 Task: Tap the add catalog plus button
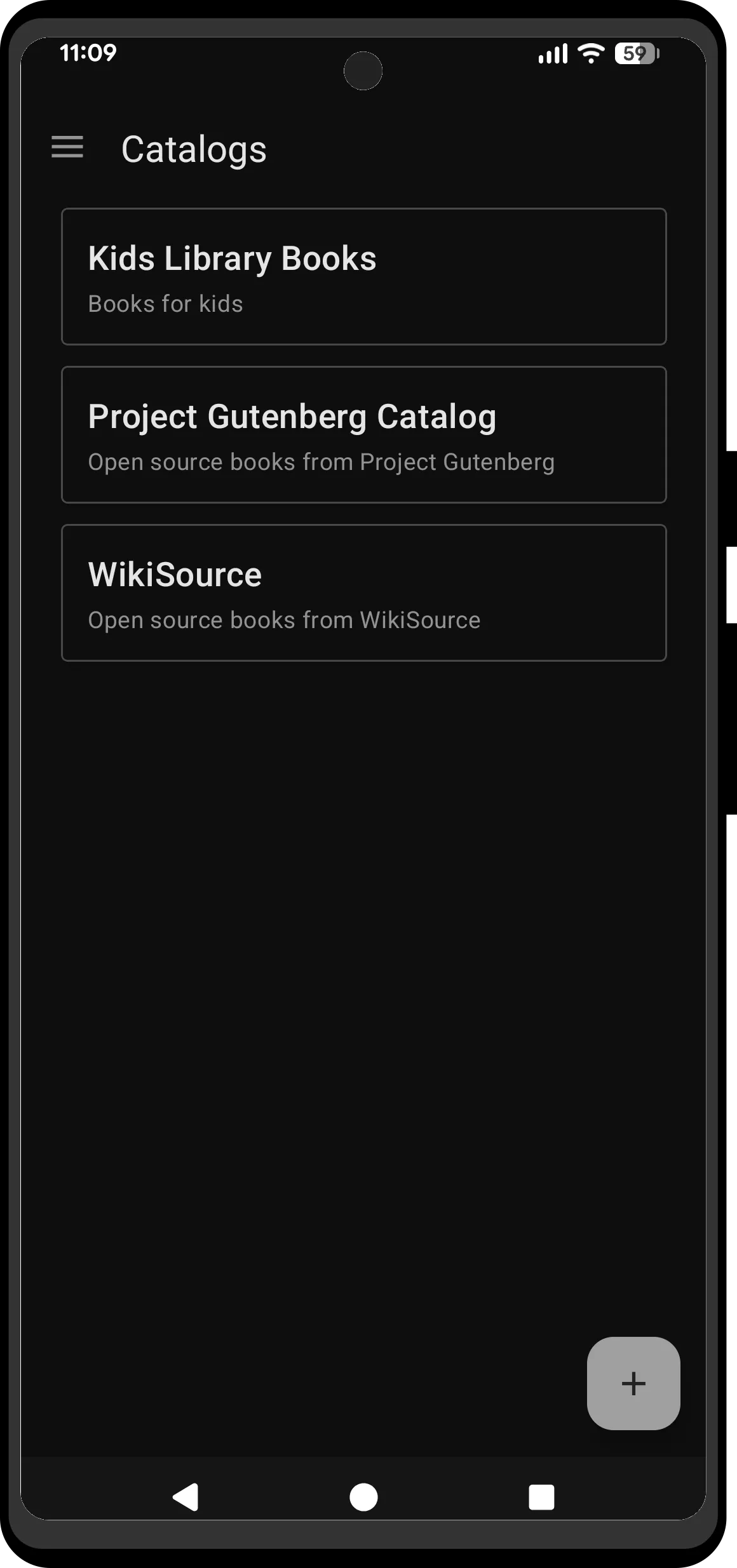[x=633, y=1383]
